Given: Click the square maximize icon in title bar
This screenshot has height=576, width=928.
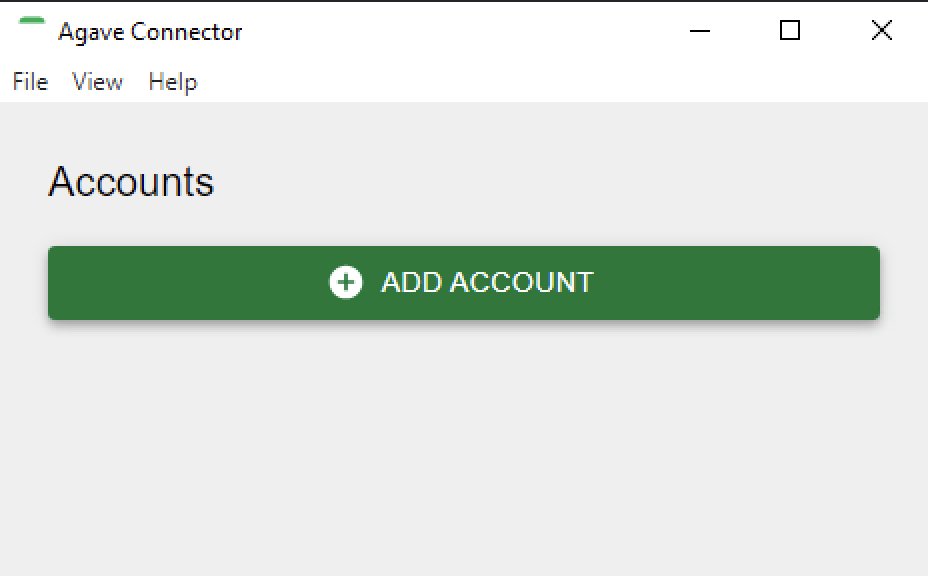Looking at the screenshot, I should (x=790, y=30).
